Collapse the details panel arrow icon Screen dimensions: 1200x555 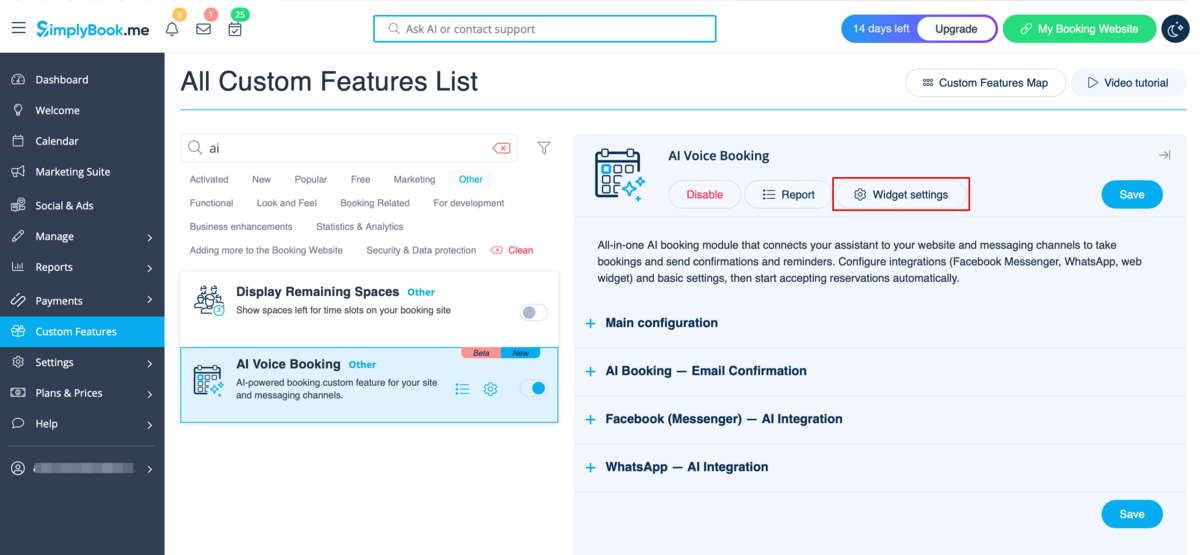[x=1164, y=155]
